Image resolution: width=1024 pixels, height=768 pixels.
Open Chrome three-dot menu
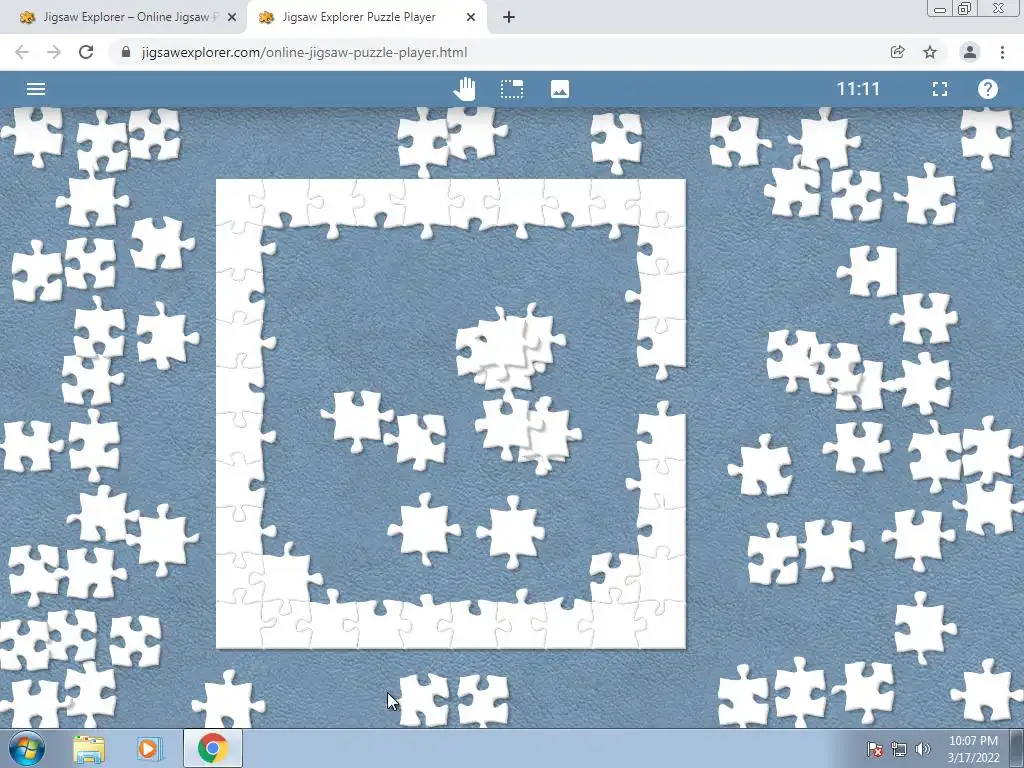pyautogui.click(x=1002, y=52)
